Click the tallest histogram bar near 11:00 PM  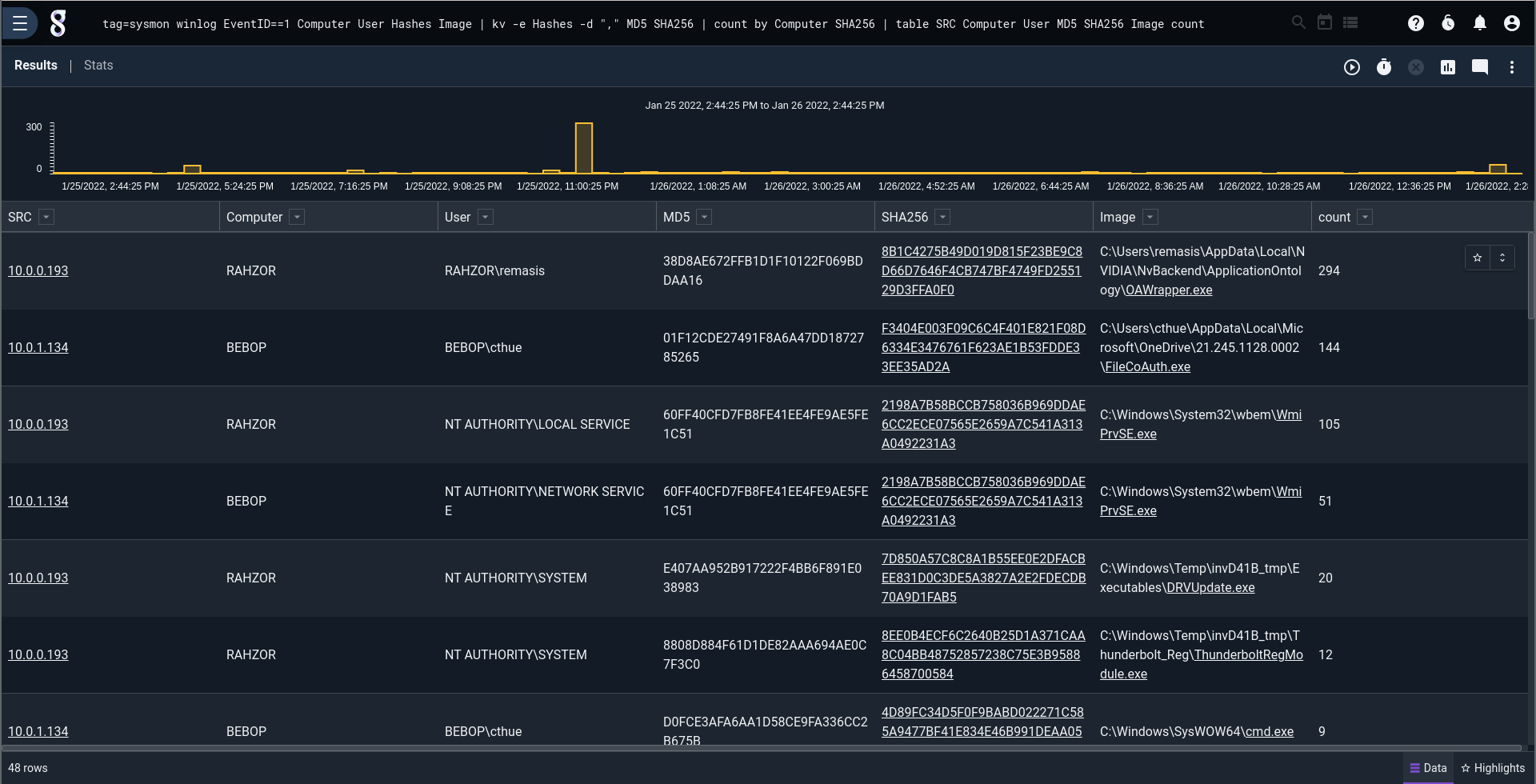(x=584, y=148)
